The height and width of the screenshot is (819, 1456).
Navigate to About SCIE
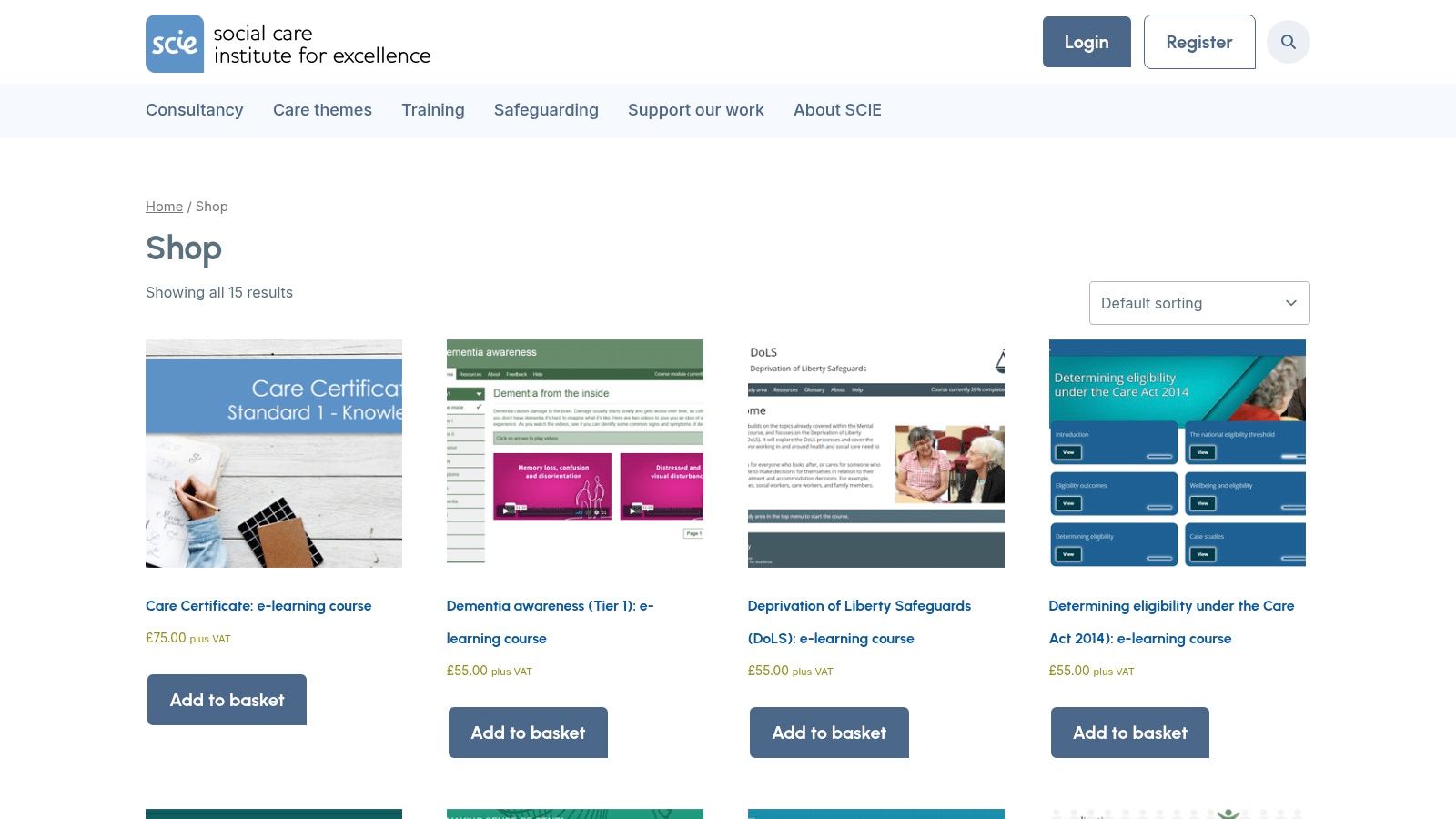click(837, 110)
